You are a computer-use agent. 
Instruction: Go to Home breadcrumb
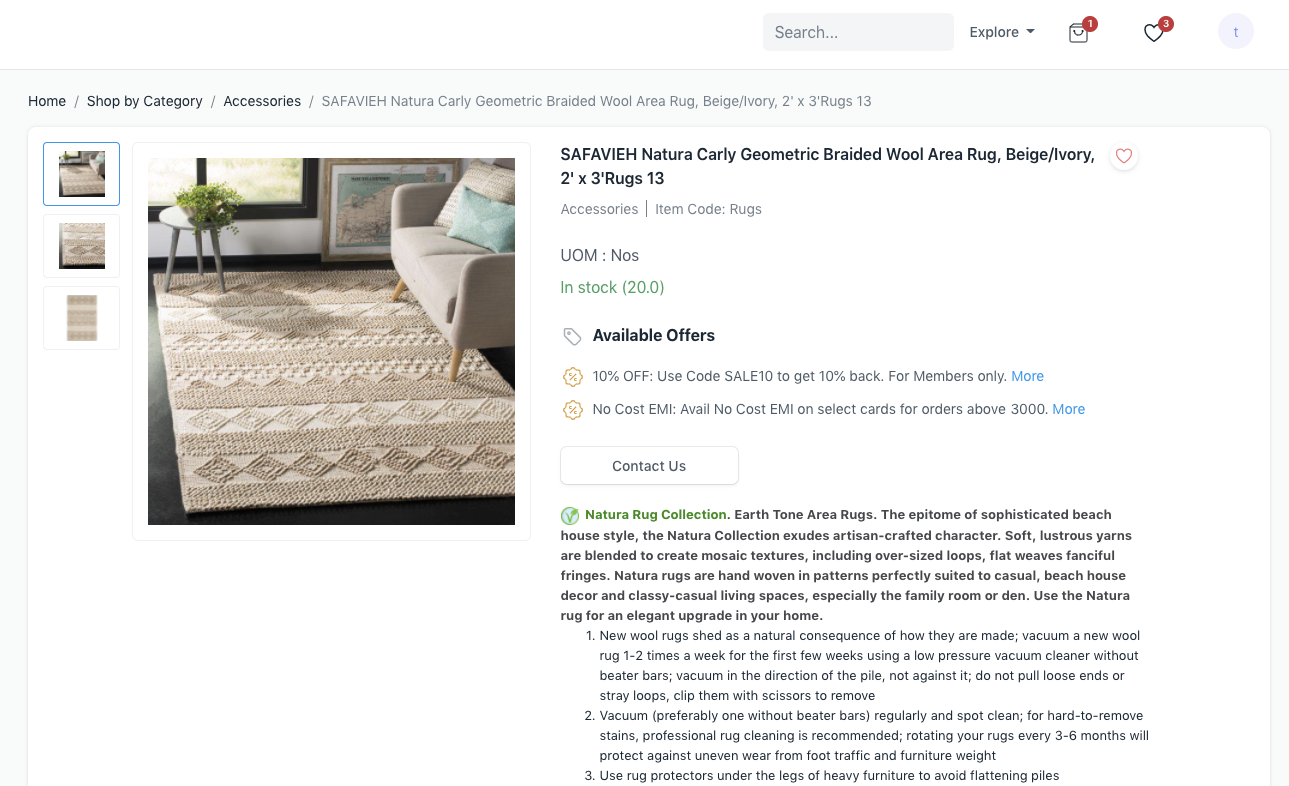47,101
